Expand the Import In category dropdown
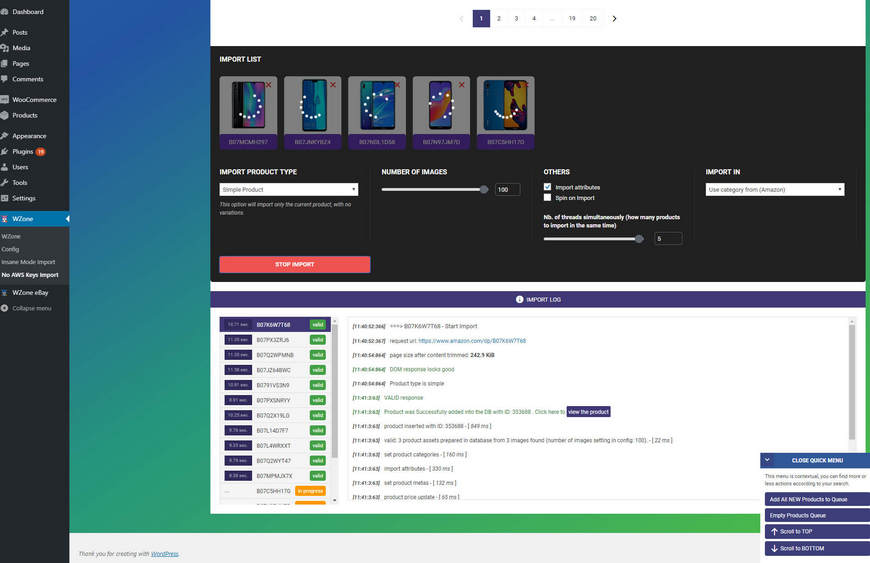870x563 pixels. (x=775, y=189)
